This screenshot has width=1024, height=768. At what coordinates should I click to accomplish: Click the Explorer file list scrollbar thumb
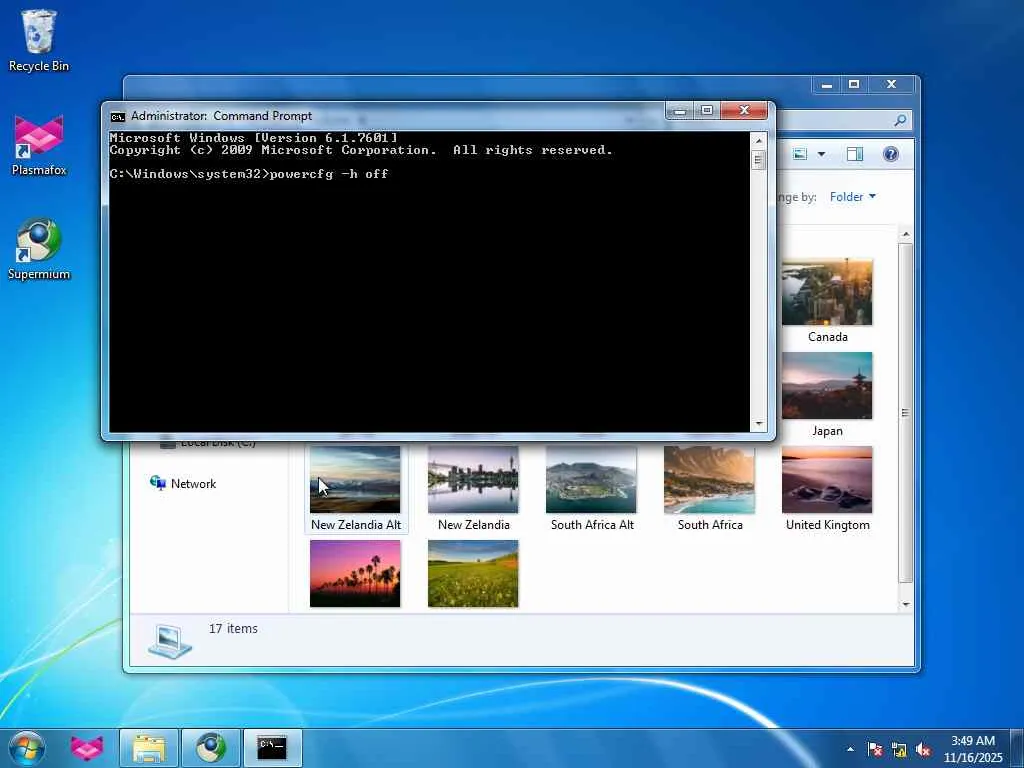(906, 413)
